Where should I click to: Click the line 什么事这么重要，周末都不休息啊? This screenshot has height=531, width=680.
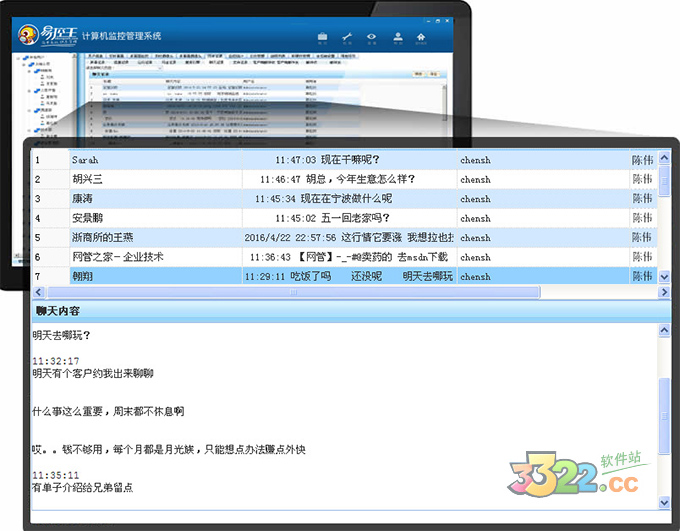point(108,411)
